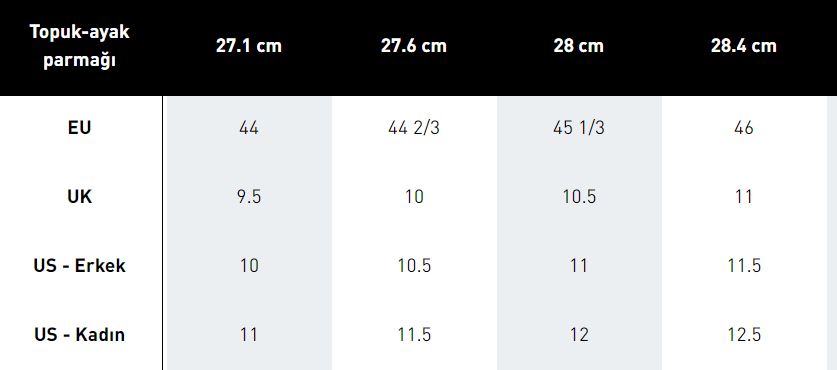
Task: Click the 28 cm column header
Action: tap(579, 46)
